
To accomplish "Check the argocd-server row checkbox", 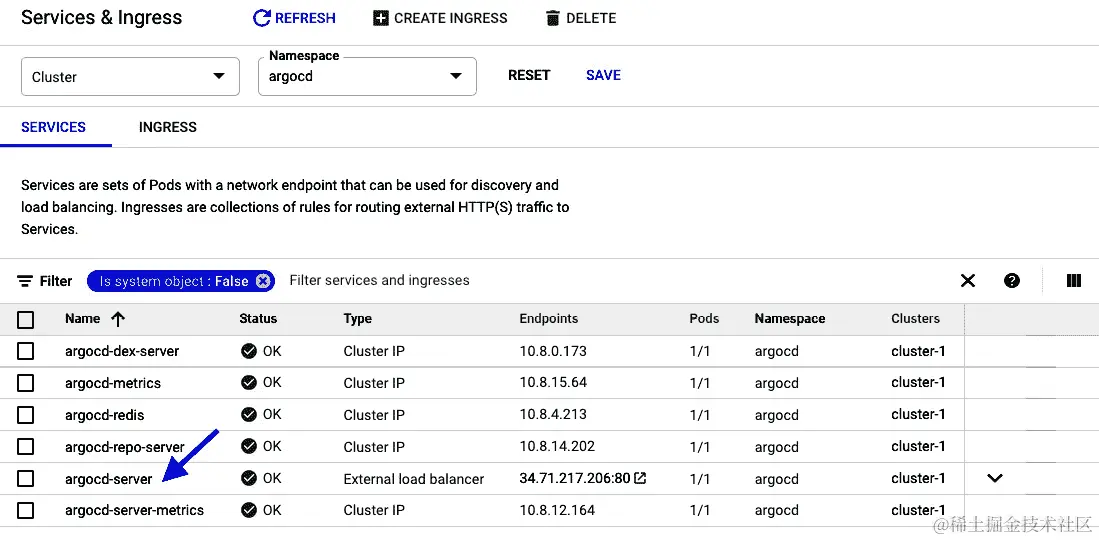I will coord(25,479).
